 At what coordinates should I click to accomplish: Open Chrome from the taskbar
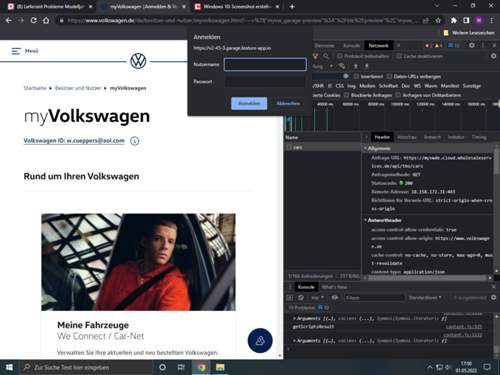pyautogui.click(x=201, y=367)
